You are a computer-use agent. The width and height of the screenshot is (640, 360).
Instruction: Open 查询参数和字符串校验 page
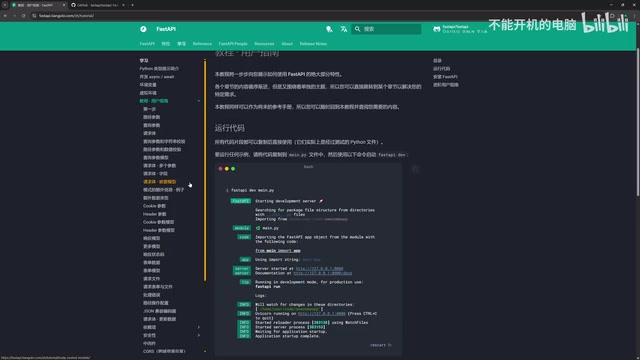pos(164,141)
